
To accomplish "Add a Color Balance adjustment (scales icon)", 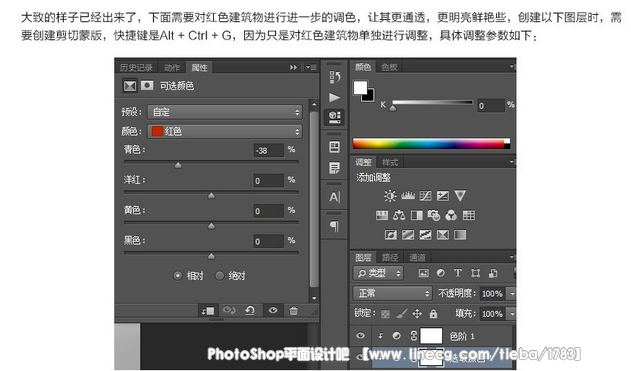I will [x=399, y=215].
